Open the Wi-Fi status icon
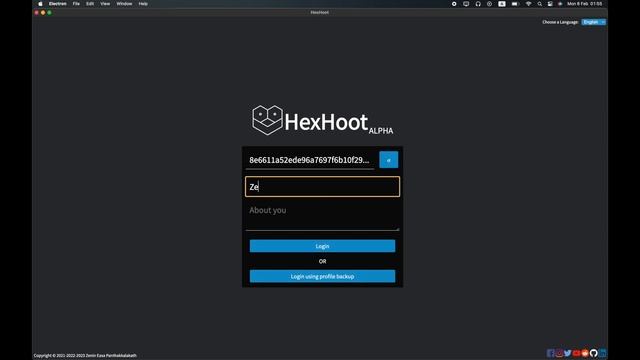This screenshot has height=360, width=640. coord(528,4)
